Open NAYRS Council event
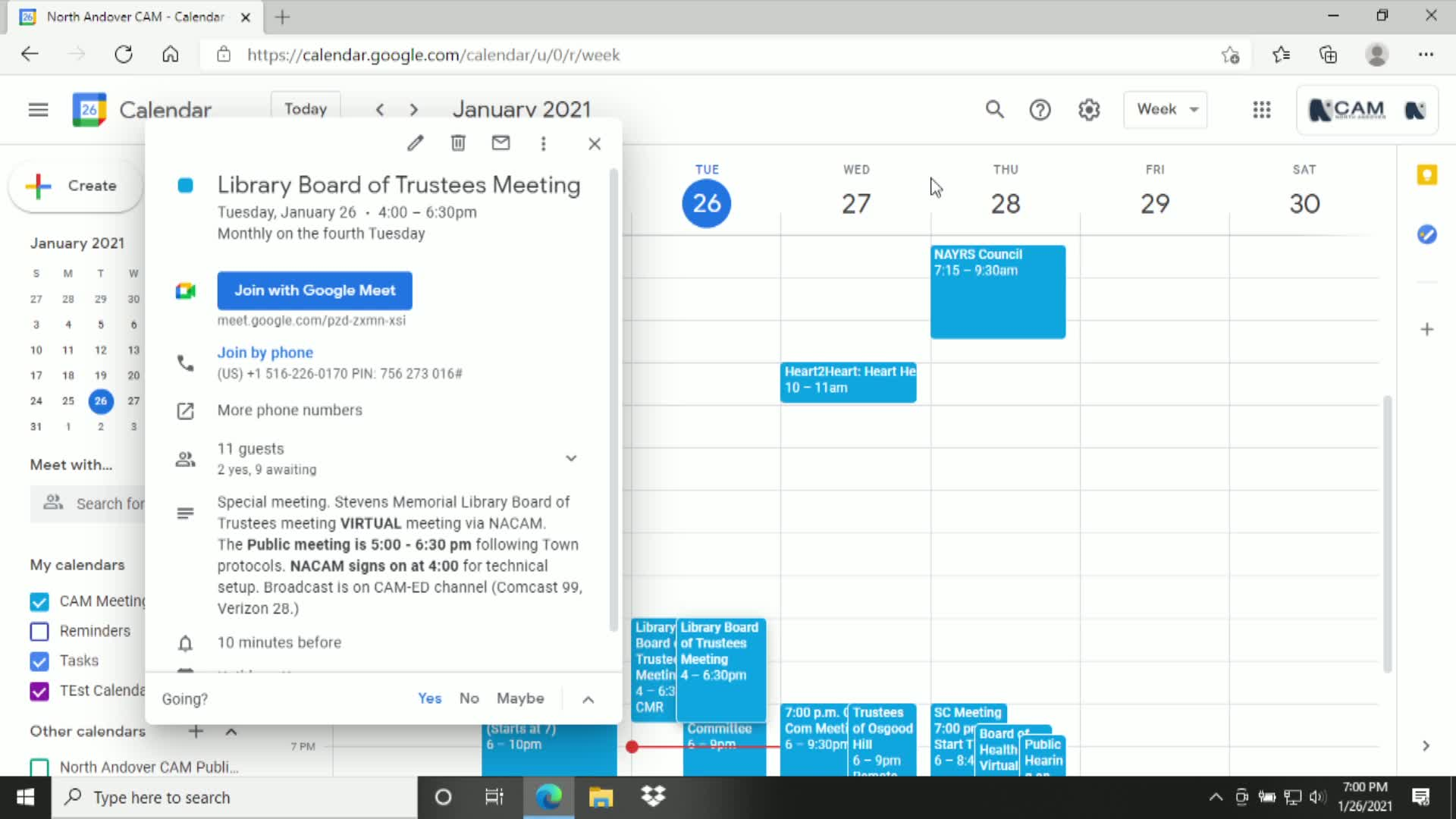Image resolution: width=1456 pixels, height=819 pixels. point(998,292)
